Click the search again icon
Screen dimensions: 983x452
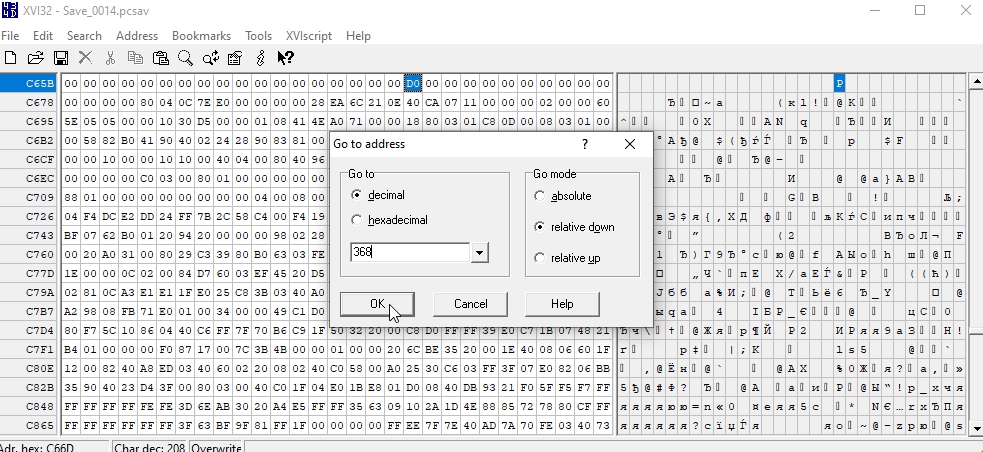(x=211, y=58)
